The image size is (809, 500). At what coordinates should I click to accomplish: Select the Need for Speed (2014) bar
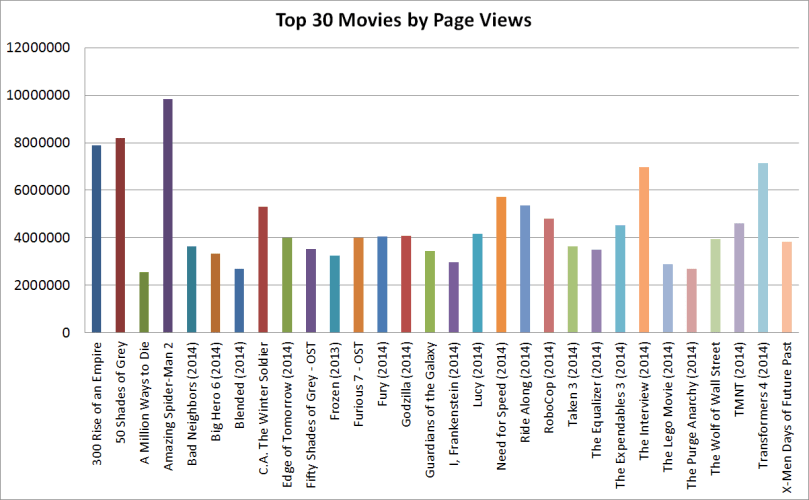(501, 265)
